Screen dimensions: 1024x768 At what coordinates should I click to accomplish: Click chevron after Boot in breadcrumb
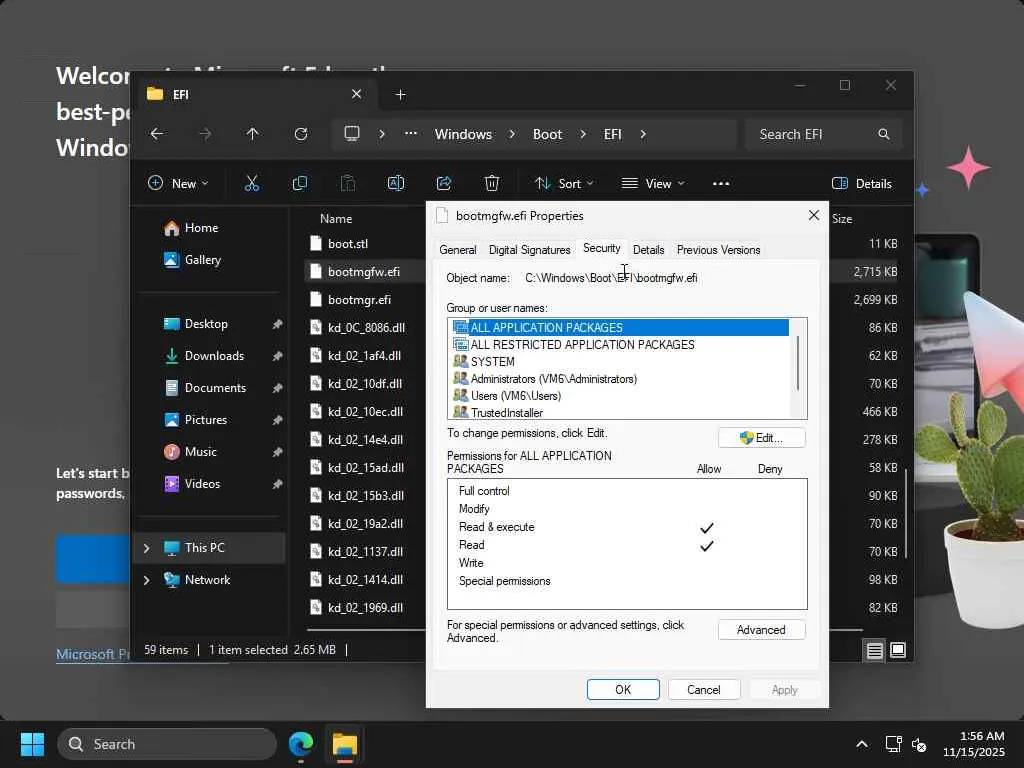(x=583, y=134)
